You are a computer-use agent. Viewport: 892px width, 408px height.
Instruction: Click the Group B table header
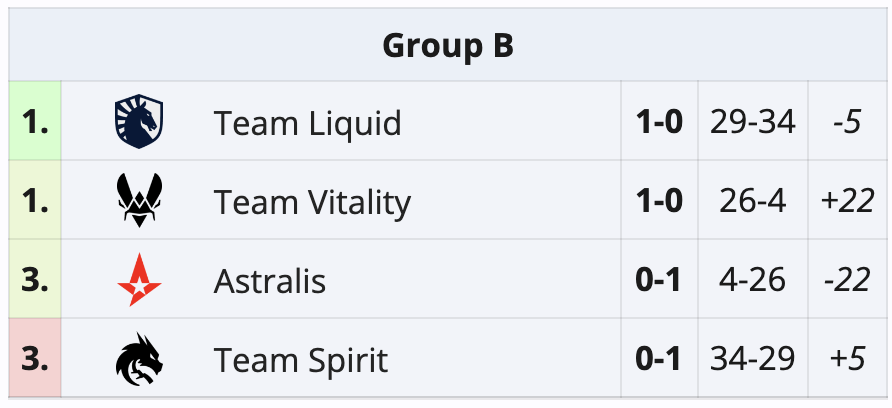(x=448, y=46)
